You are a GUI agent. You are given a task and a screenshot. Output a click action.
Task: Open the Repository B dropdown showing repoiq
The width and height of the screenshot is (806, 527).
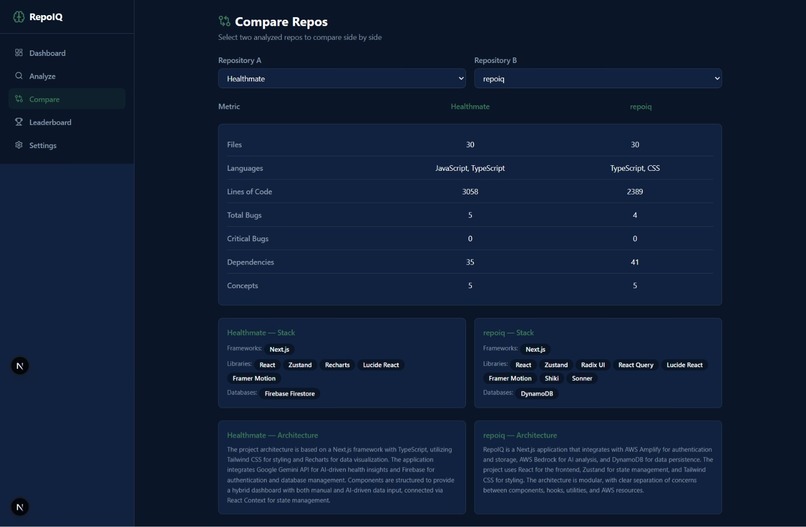(598, 78)
